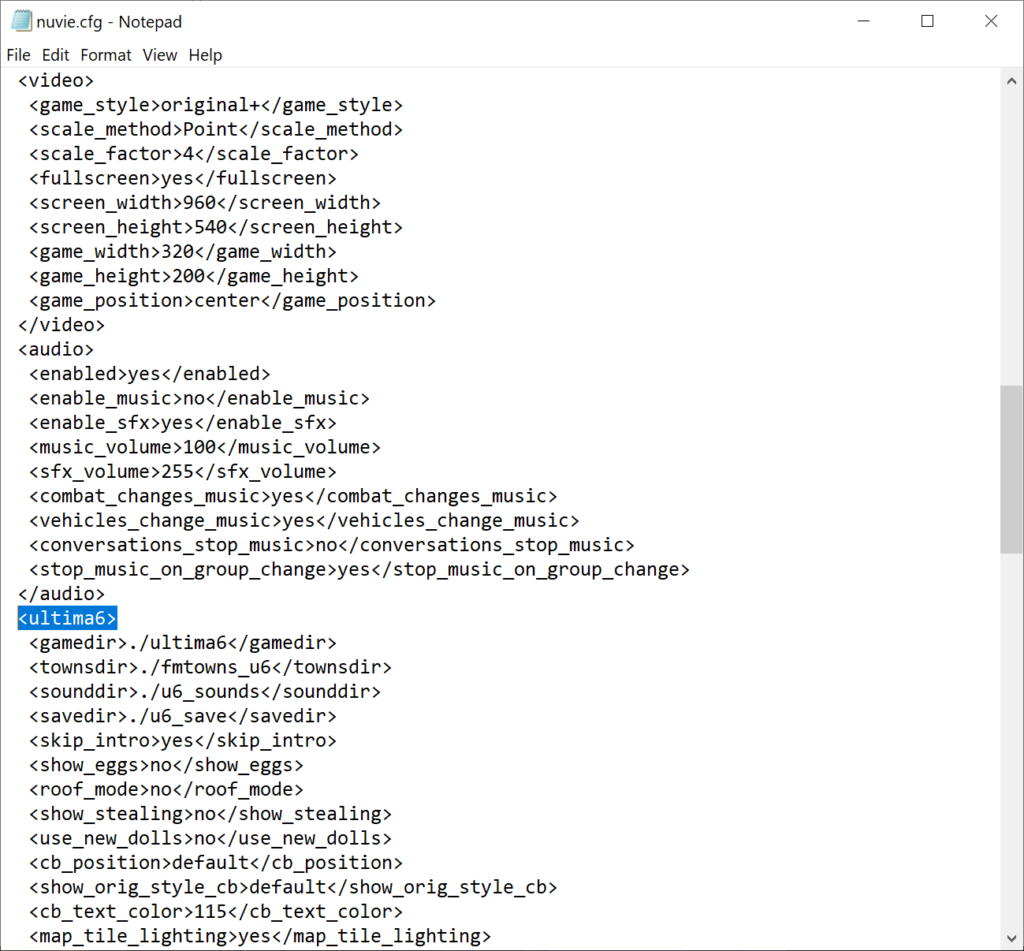Image resolution: width=1024 pixels, height=951 pixels.
Task: Click the enable_music no line
Action: click(199, 398)
